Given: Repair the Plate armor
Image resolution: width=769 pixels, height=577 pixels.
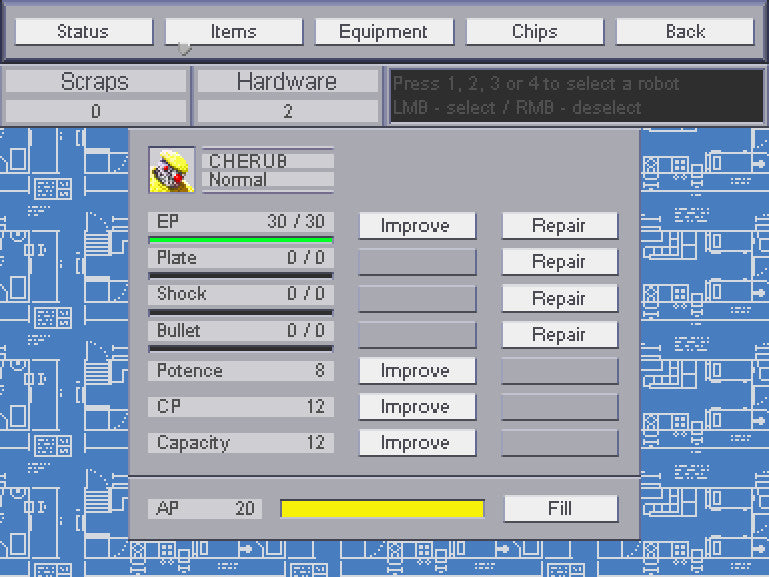Looking at the screenshot, I should pyautogui.click(x=559, y=262).
